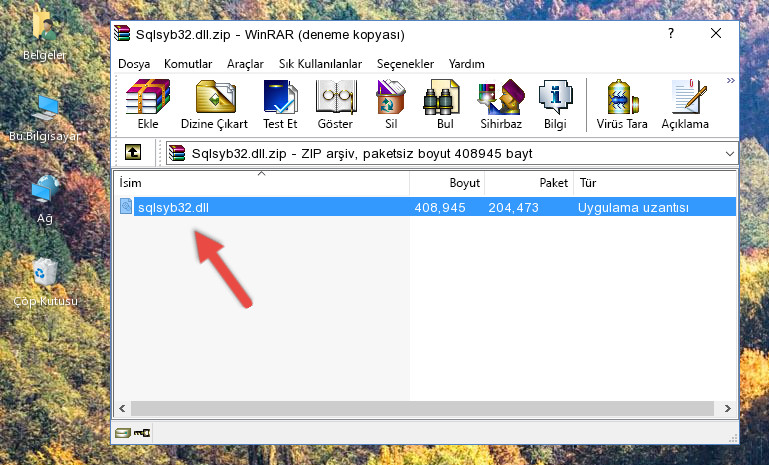
Task: Sort files by Boyut column
Action: pyautogui.click(x=447, y=183)
